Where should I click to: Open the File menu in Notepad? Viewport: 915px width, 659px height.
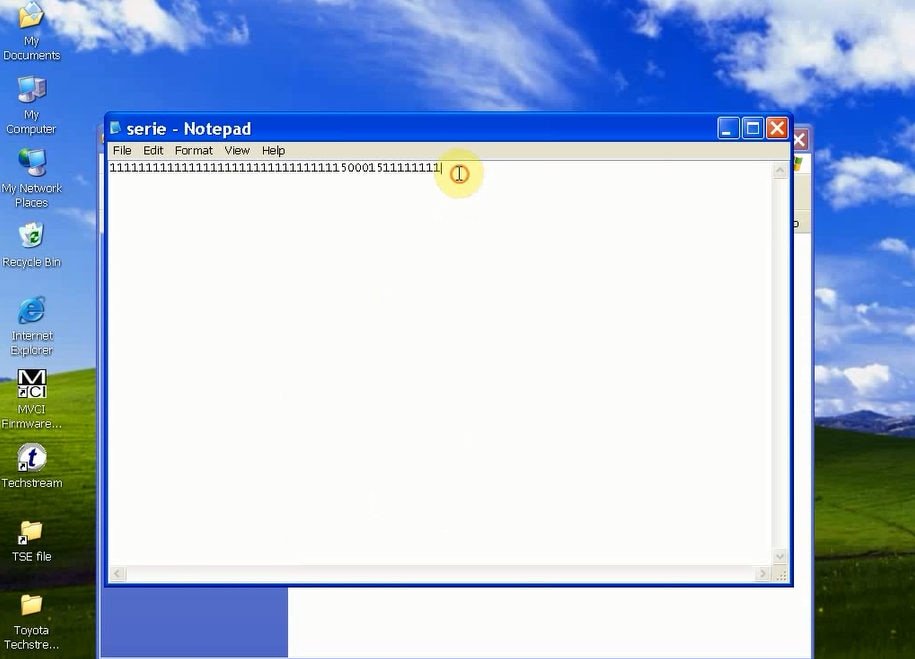(x=122, y=151)
